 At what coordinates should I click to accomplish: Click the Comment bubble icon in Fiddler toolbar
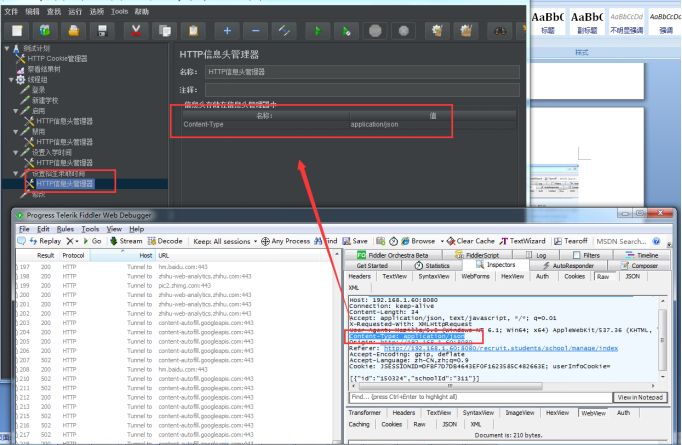click(21, 241)
